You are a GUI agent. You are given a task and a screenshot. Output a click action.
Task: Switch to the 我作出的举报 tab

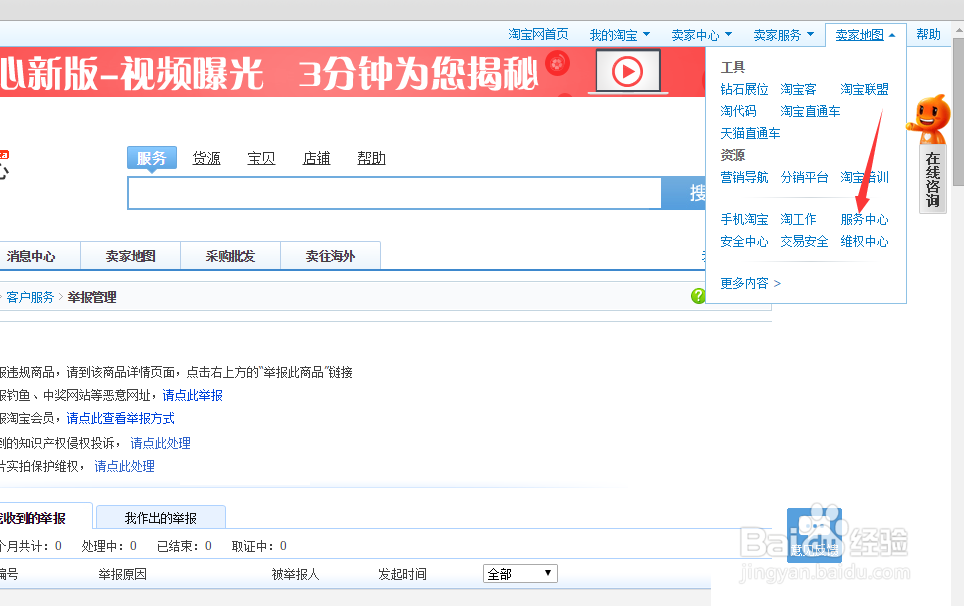click(x=161, y=517)
